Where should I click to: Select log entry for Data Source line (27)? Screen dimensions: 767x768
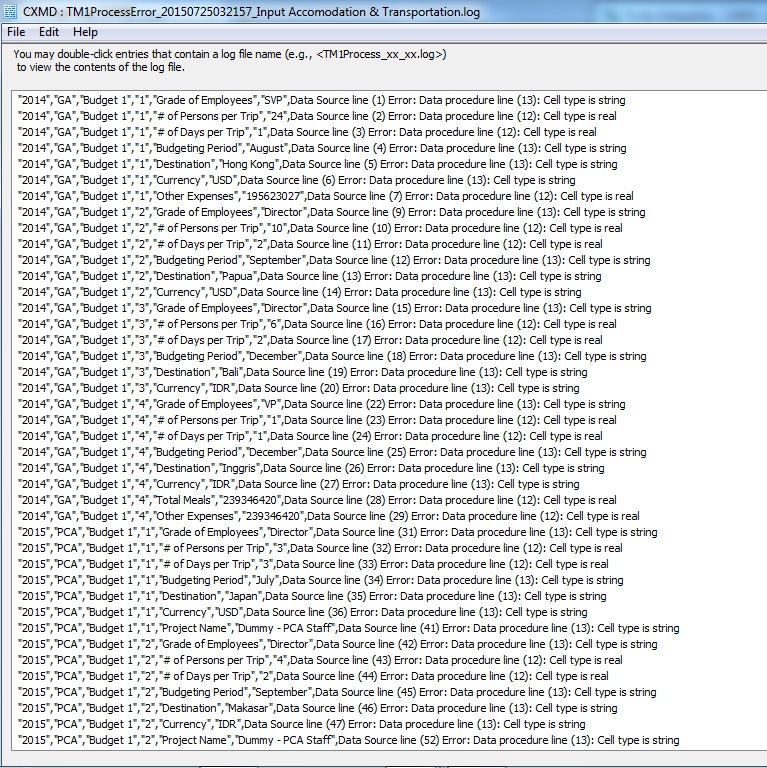click(x=299, y=484)
